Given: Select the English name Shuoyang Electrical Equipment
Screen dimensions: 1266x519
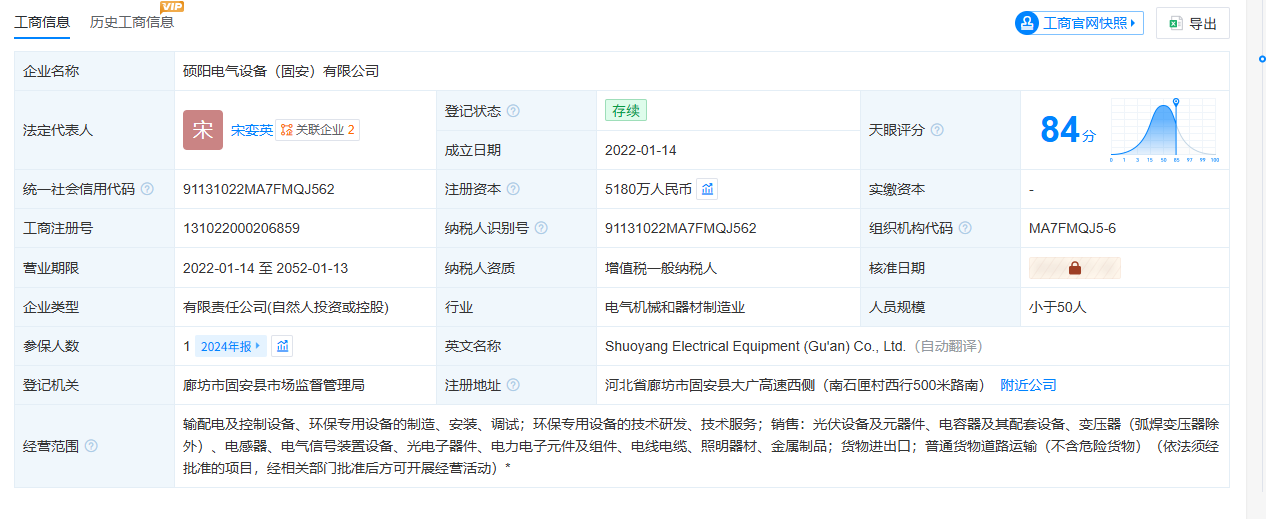Looking at the screenshot, I should pos(702,346).
